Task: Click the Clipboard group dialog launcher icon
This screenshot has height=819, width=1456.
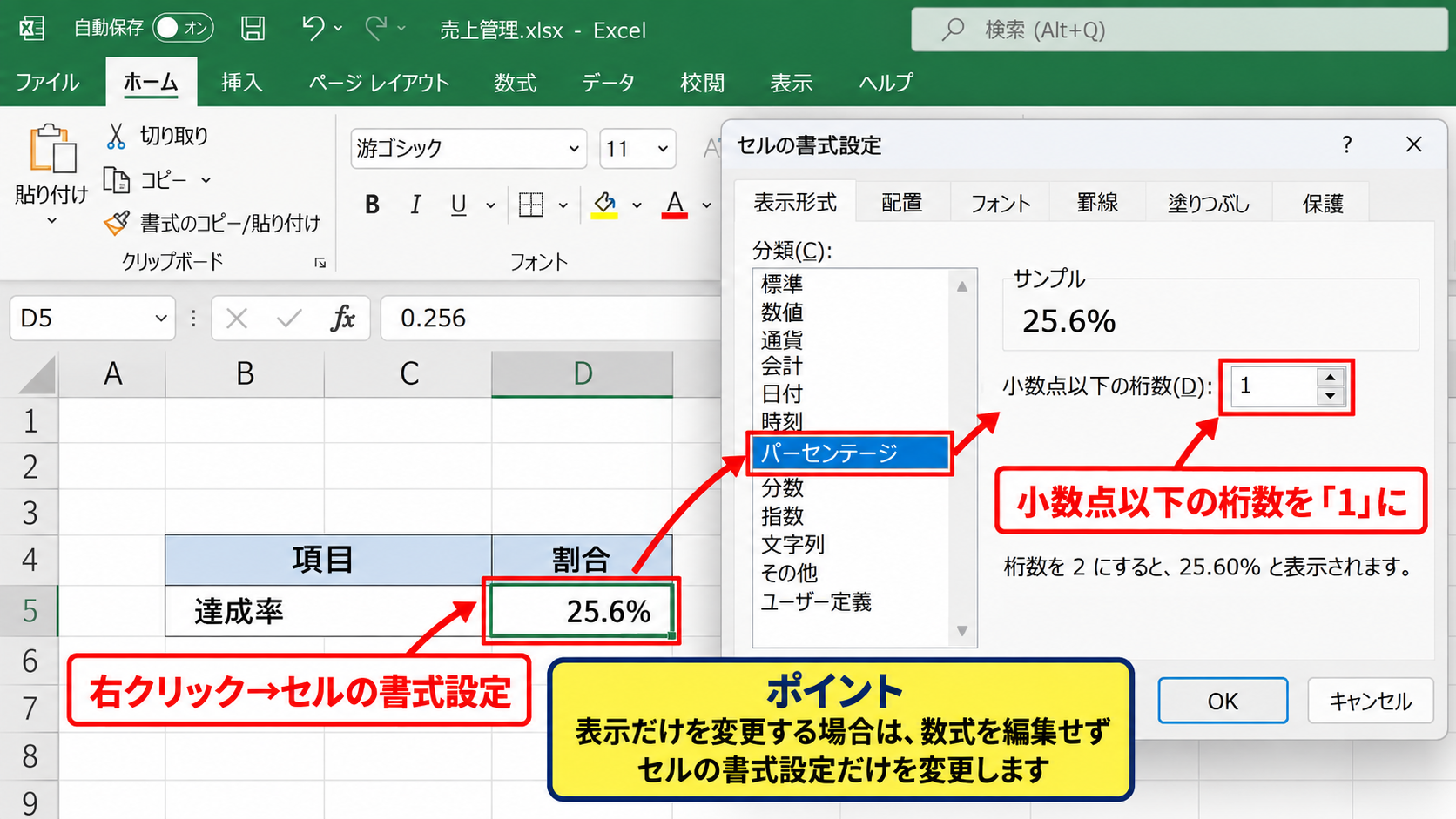Action: tap(320, 263)
